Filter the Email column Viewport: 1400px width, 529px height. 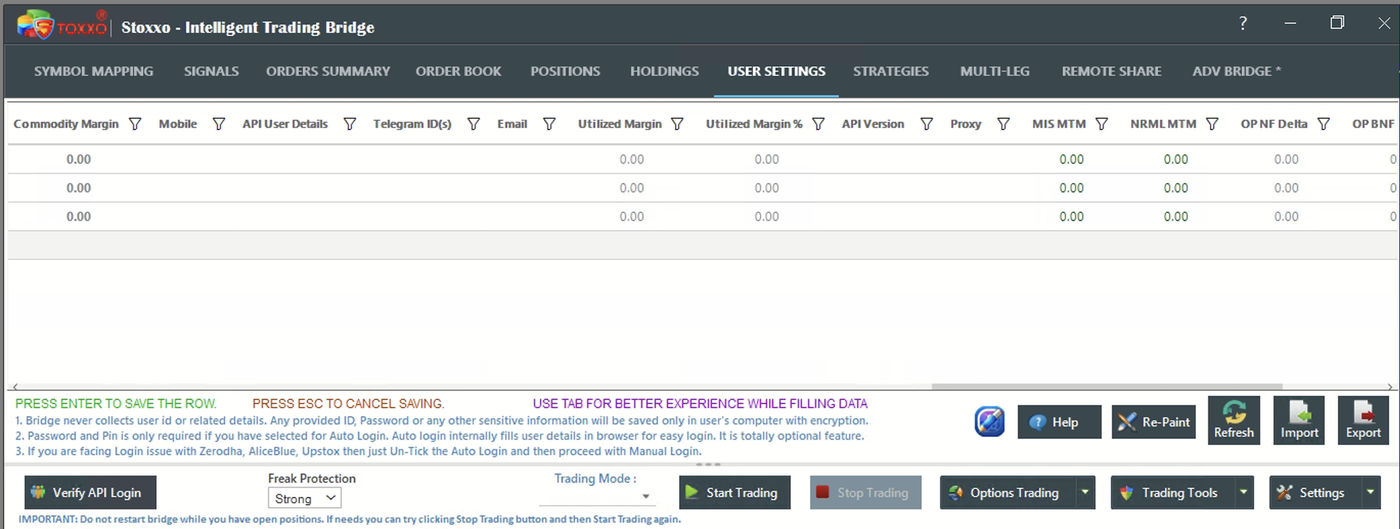[549, 124]
